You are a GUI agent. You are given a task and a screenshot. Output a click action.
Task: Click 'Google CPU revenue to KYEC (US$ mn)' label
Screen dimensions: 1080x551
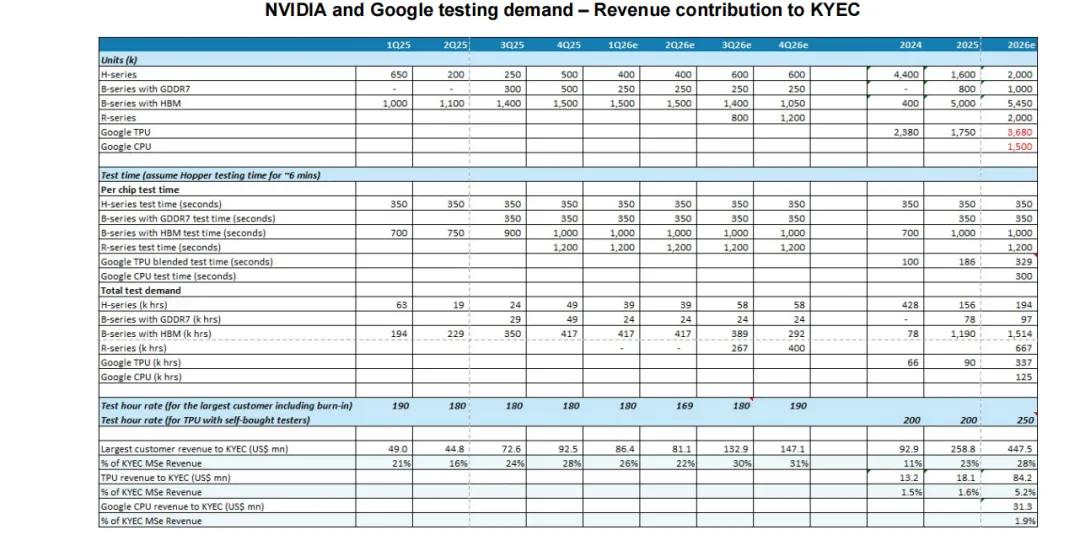click(x=183, y=507)
